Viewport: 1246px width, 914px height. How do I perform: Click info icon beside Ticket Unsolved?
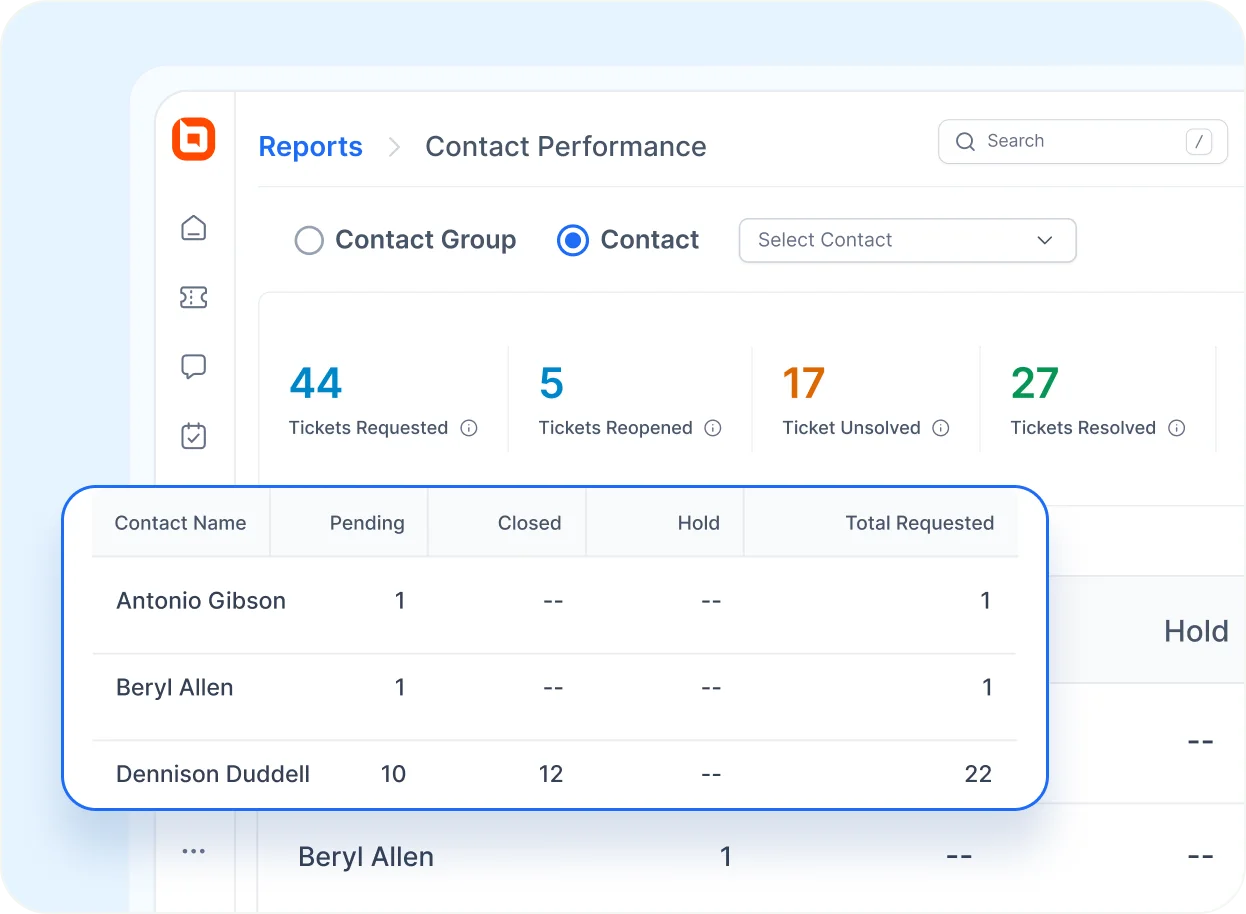point(941,428)
